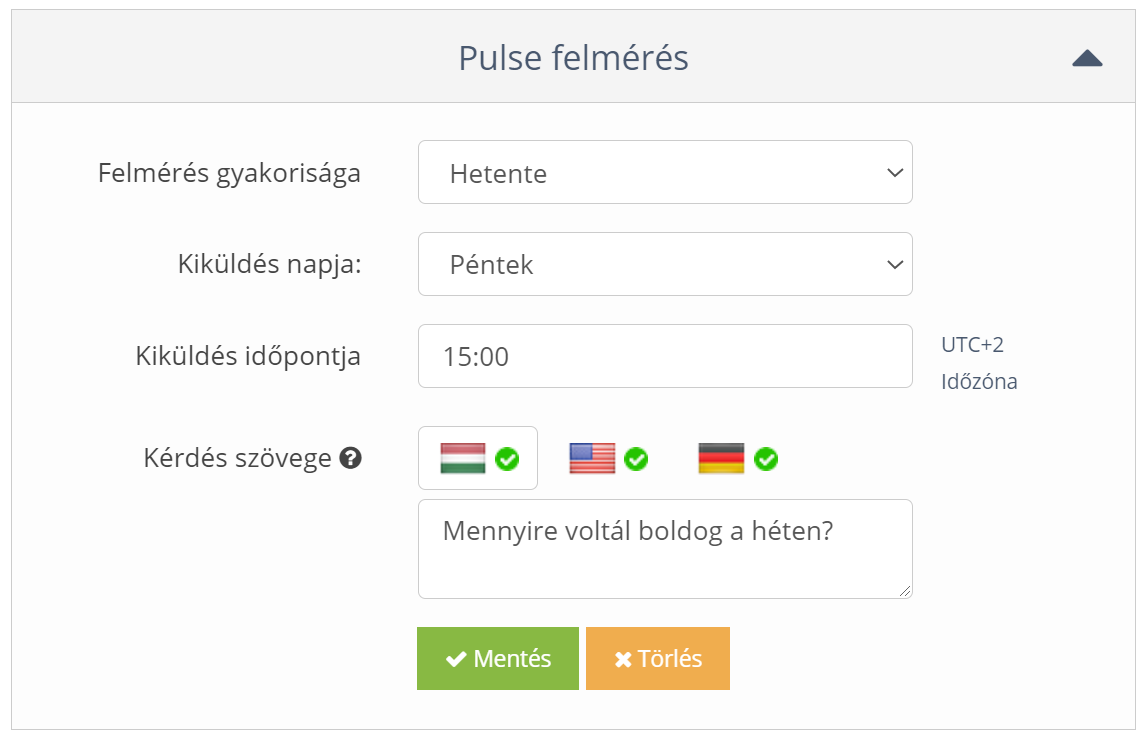The width and height of the screenshot is (1140, 736).
Task: Click the question mark help icon
Action: pos(350,459)
